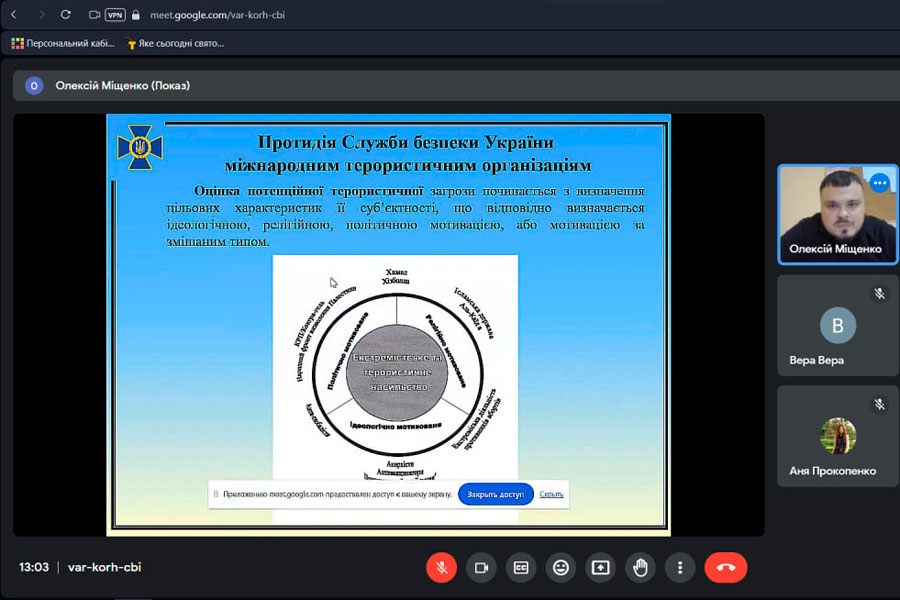Screen dimensions: 900x600
Task: Click the Ідеологічно мотивоване diagram label
Action: (395, 426)
